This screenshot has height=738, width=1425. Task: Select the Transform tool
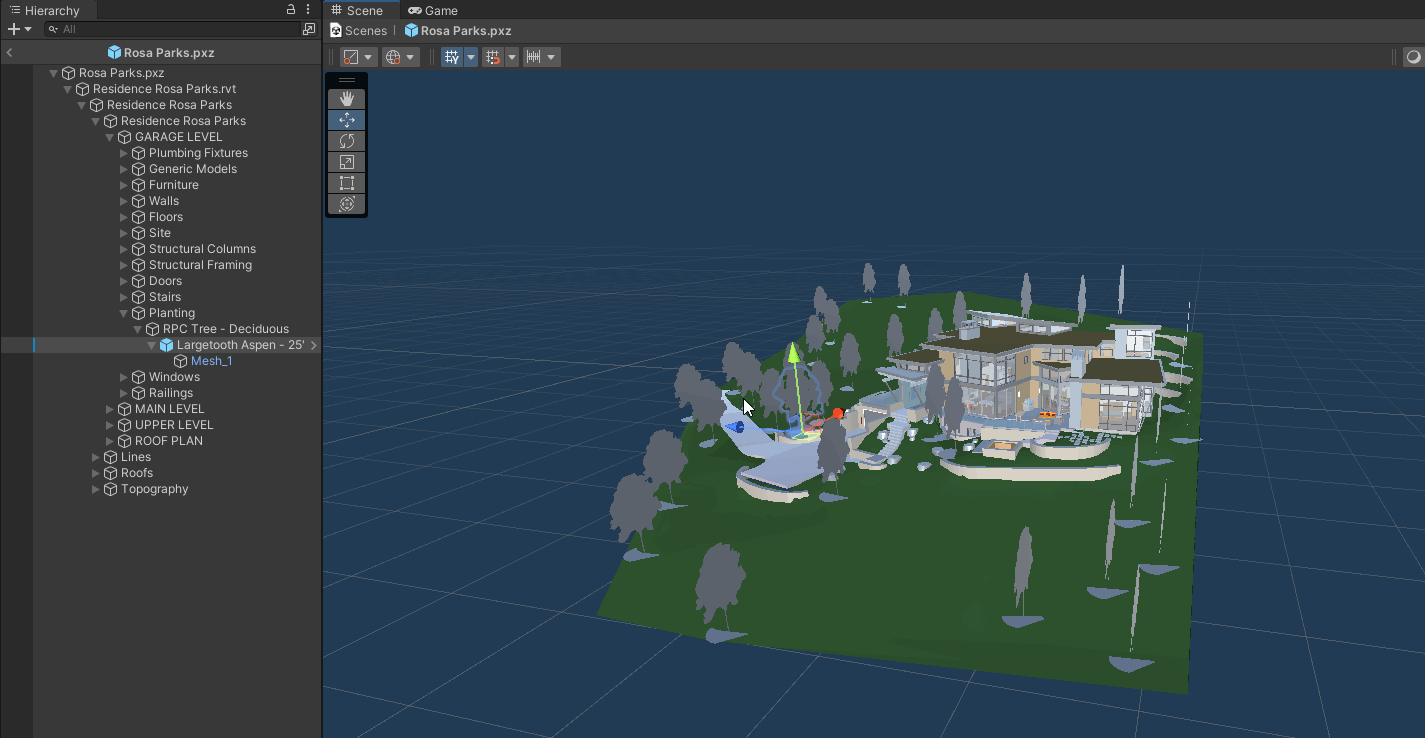tap(347, 204)
